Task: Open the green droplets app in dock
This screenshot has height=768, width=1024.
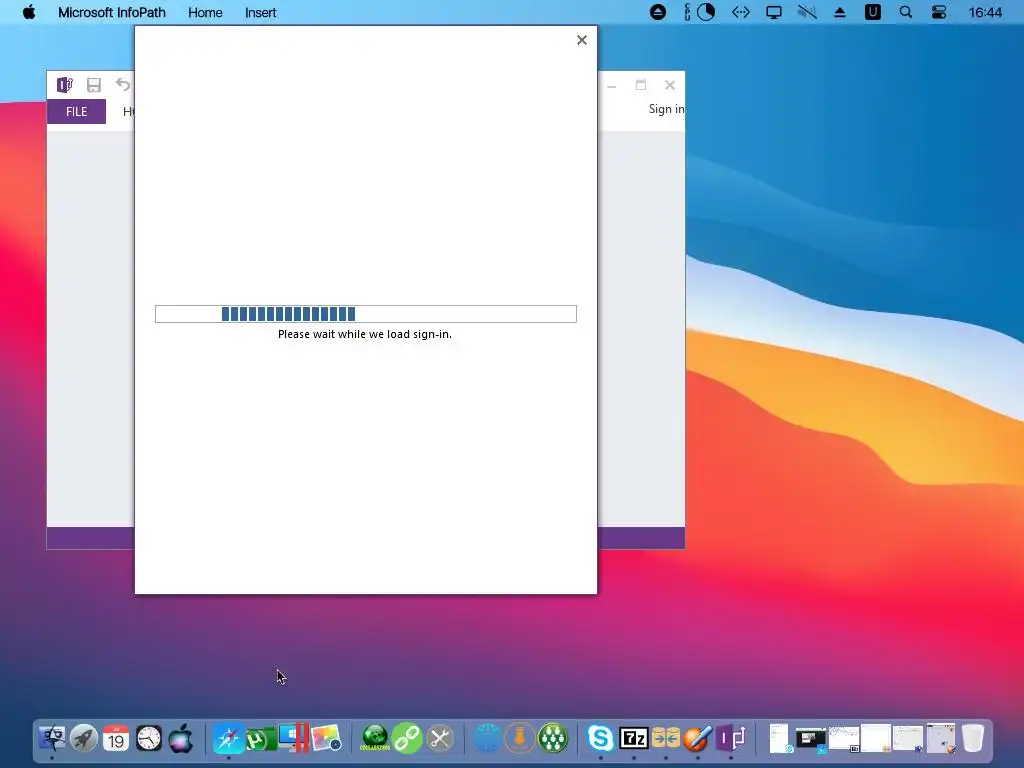Action: (x=552, y=739)
